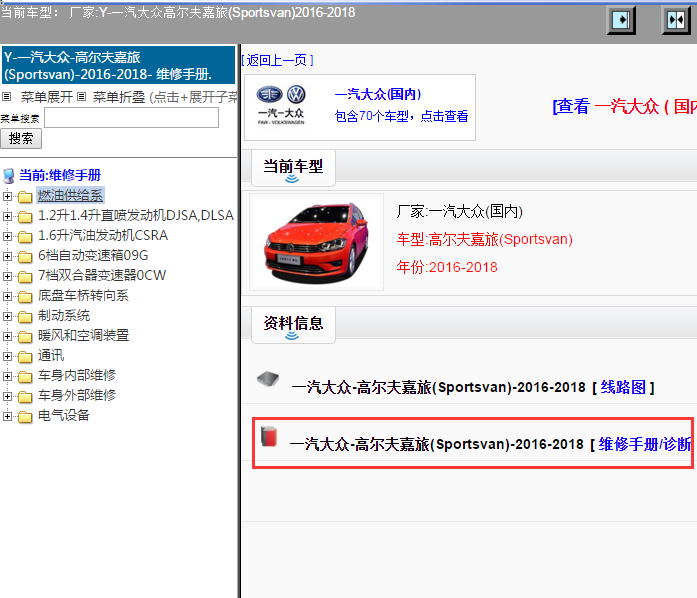This screenshot has height=598, width=697.
Task: Click 年份:2016-2018 text
Action: [x=447, y=267]
